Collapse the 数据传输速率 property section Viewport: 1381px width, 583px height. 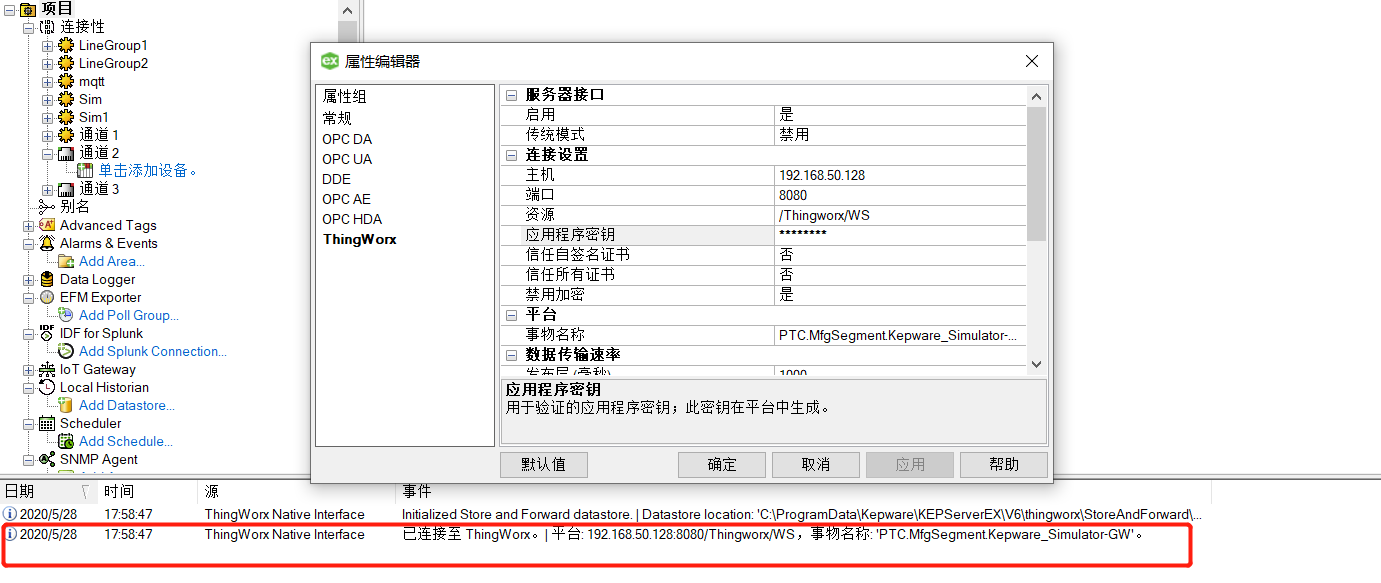point(512,355)
